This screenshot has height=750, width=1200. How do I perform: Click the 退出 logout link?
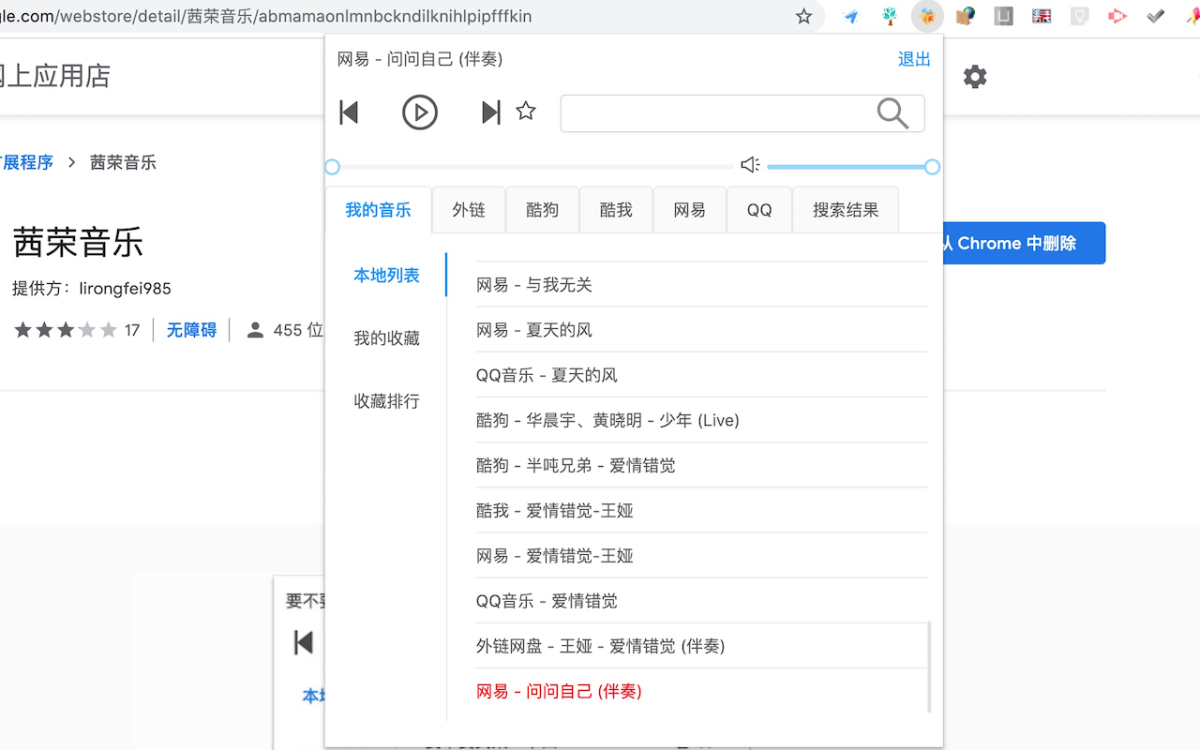914,60
